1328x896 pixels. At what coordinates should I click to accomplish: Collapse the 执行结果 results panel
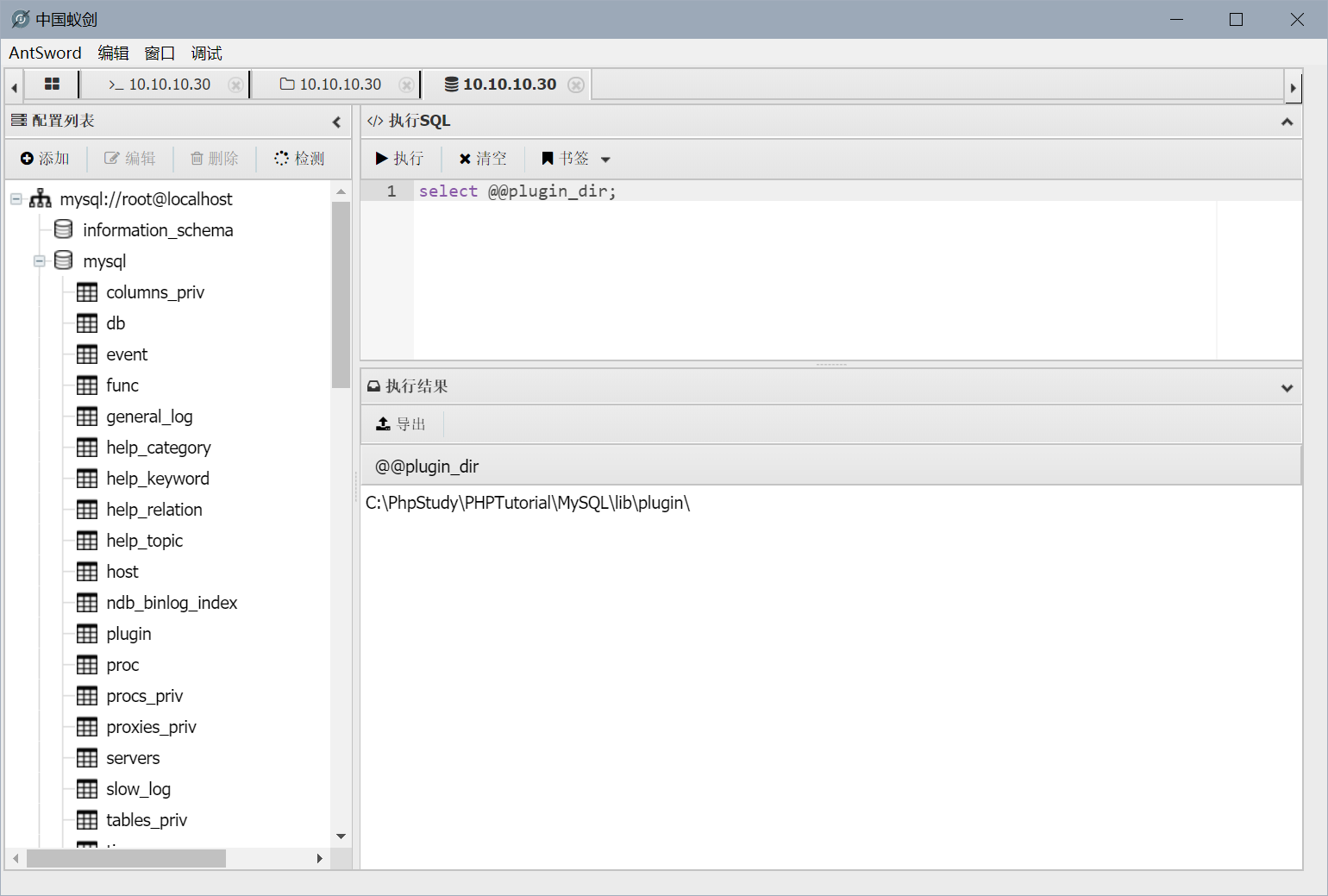[x=1287, y=387]
